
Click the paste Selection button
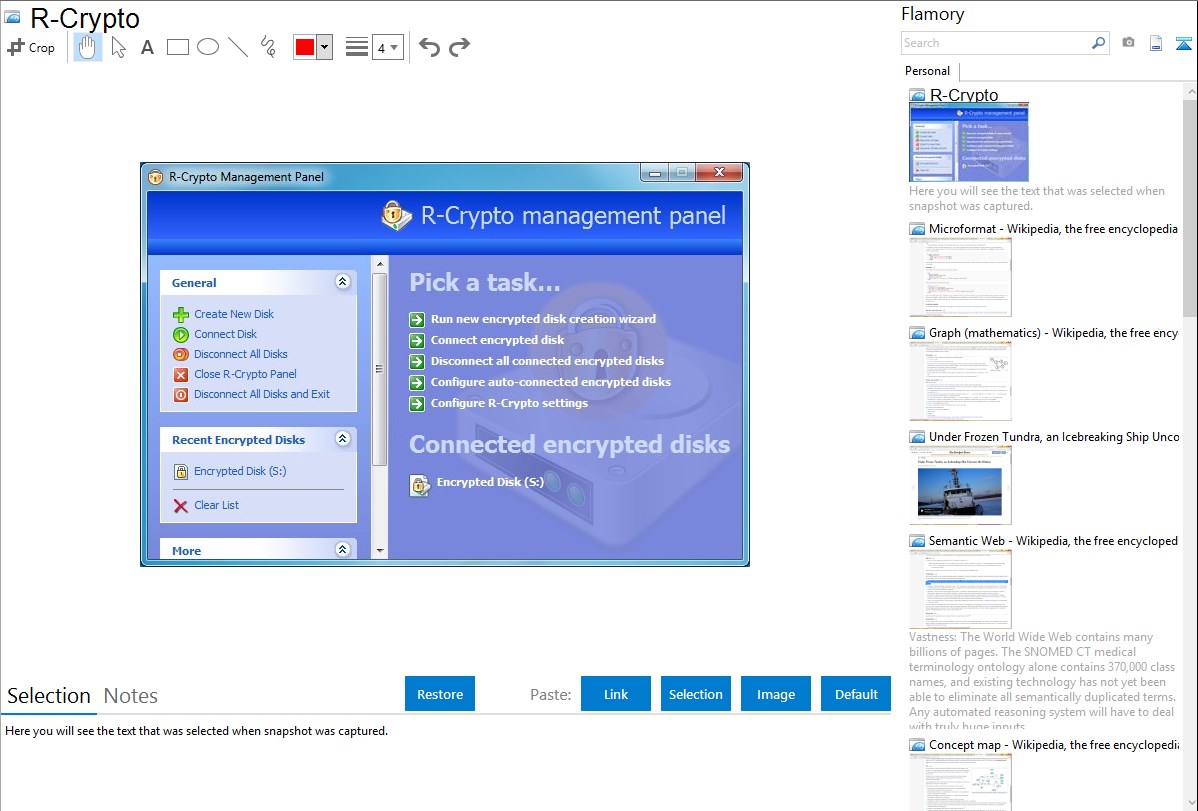(x=696, y=694)
